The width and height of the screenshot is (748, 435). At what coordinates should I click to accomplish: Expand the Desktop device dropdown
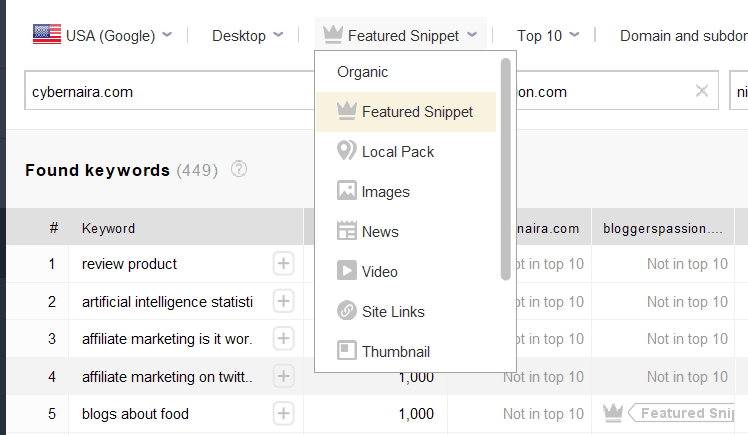click(x=248, y=36)
